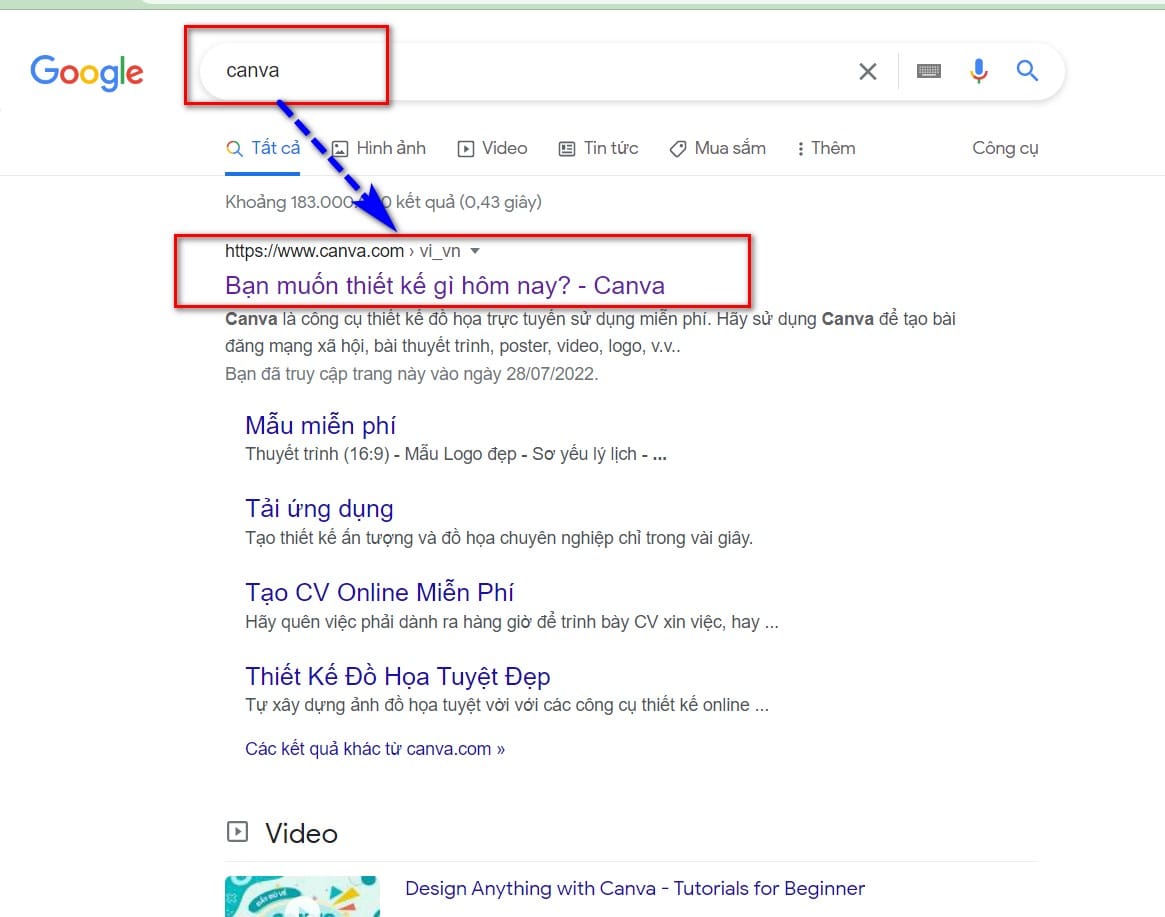Submit search with the magnifying glass icon
Image resolution: width=1165 pixels, height=917 pixels.
point(1027,71)
